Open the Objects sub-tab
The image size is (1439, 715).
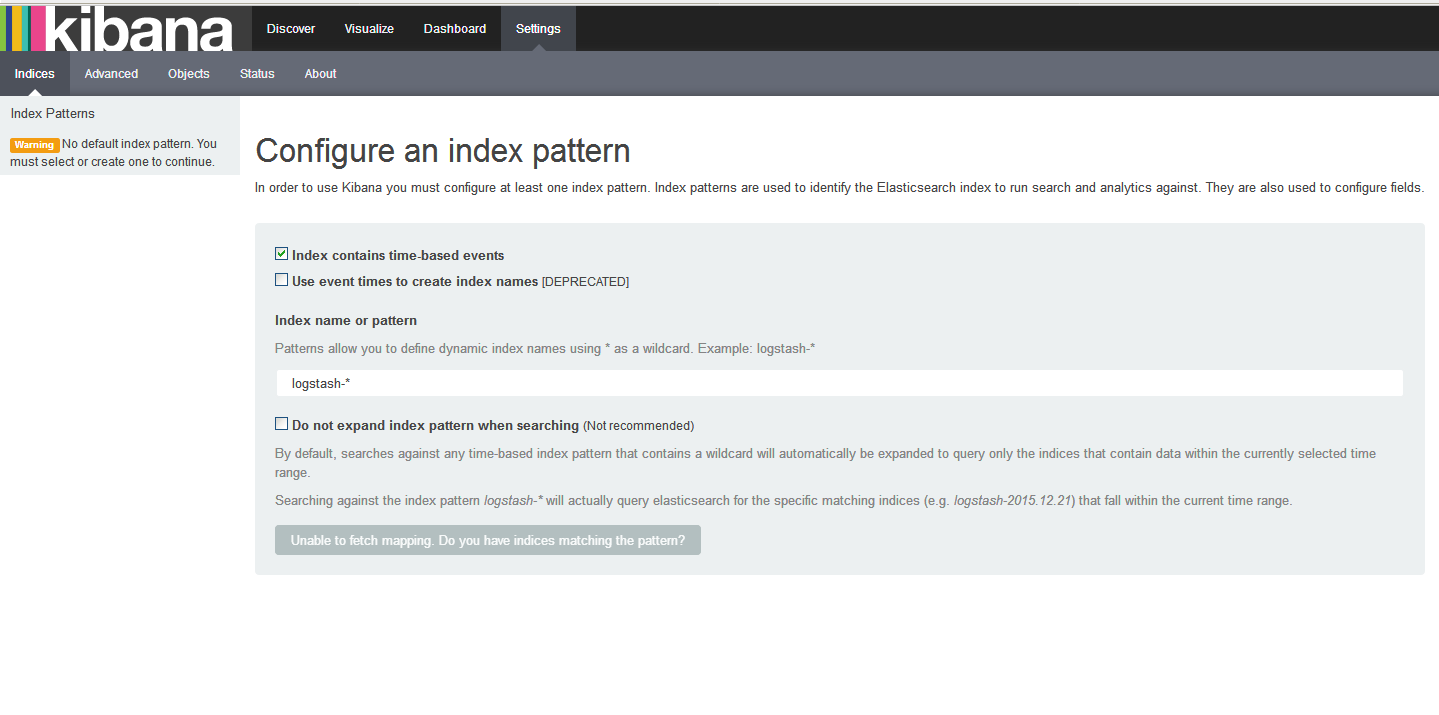click(x=189, y=74)
